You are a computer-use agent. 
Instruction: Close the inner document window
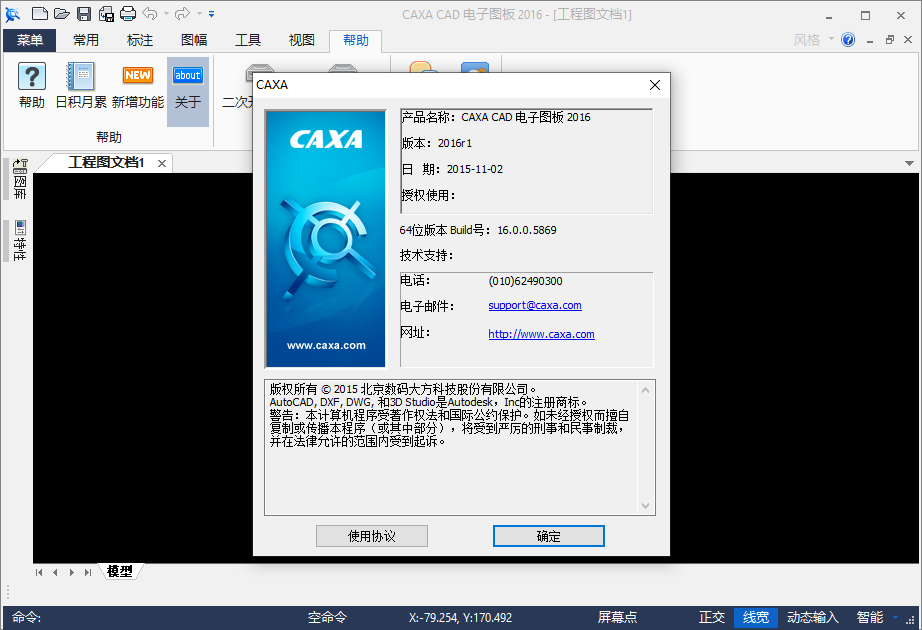click(908, 40)
